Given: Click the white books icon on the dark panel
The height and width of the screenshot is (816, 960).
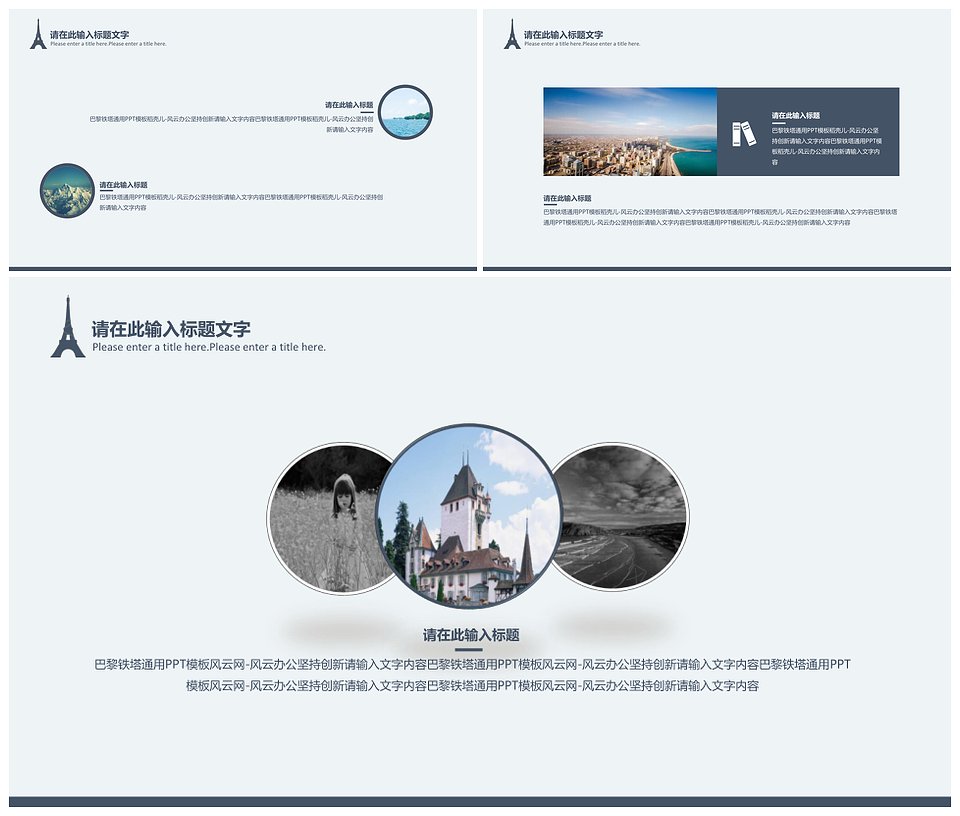Looking at the screenshot, I should coord(744,133).
